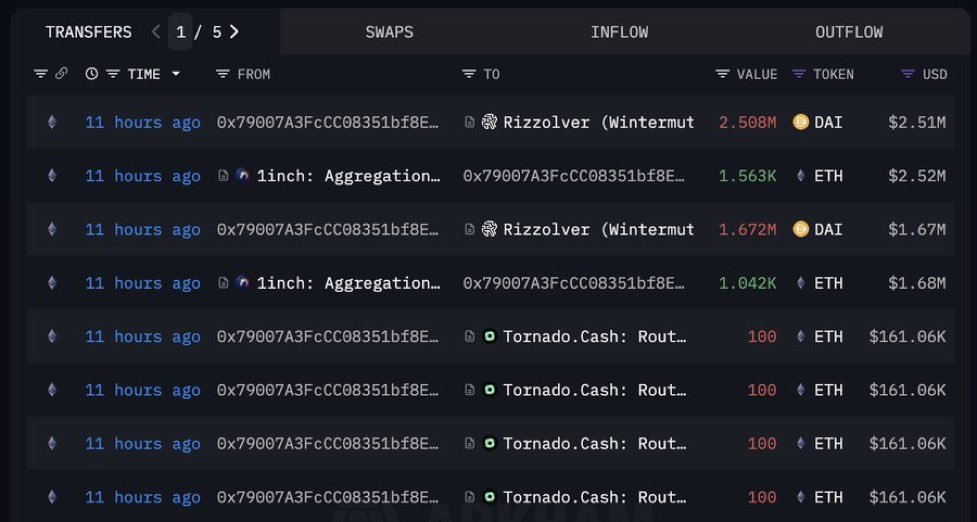Click 1inch logo icon on the 1.563K row
Viewport: 977px width, 522px height.
242,176
